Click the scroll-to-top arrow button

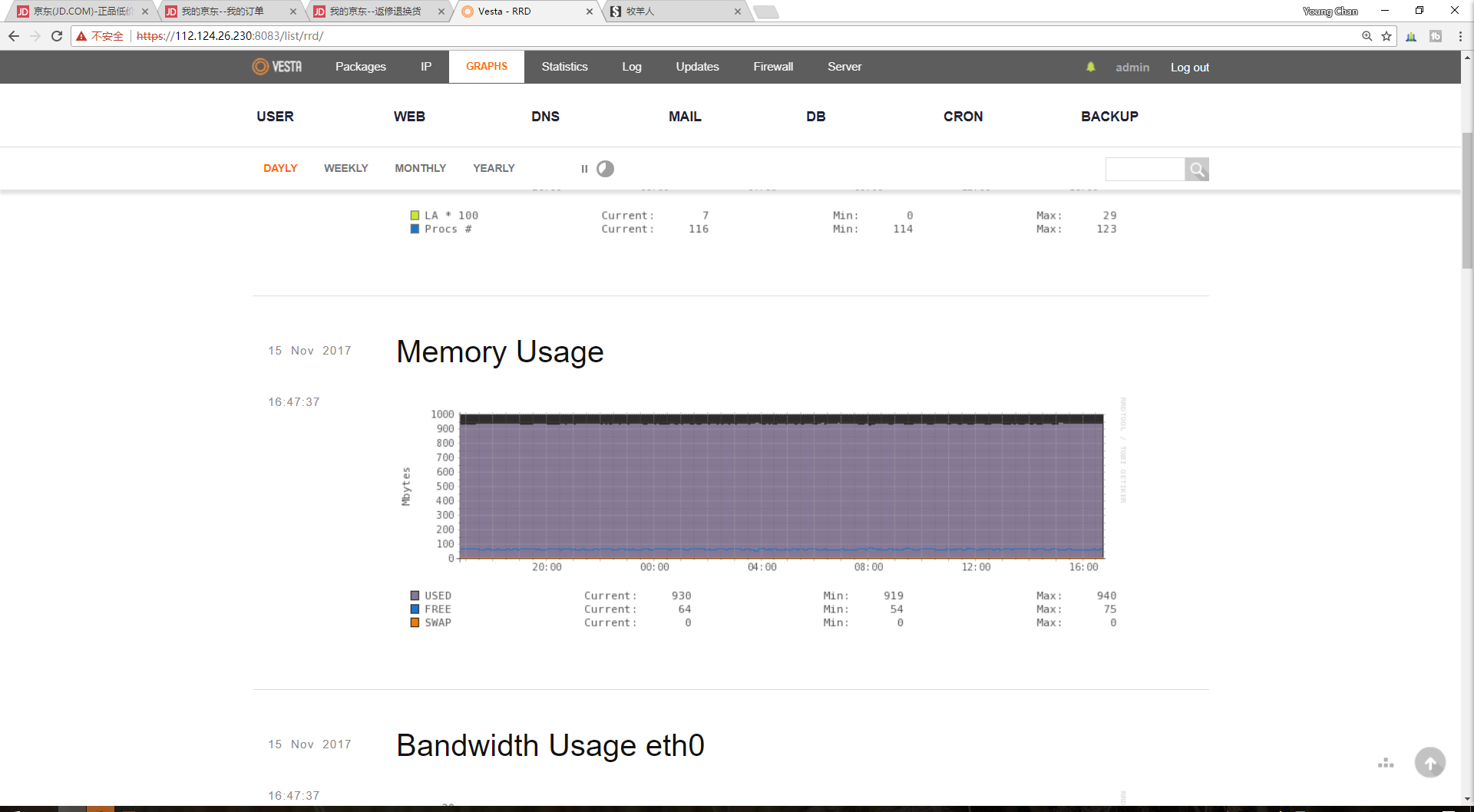pos(1429,763)
